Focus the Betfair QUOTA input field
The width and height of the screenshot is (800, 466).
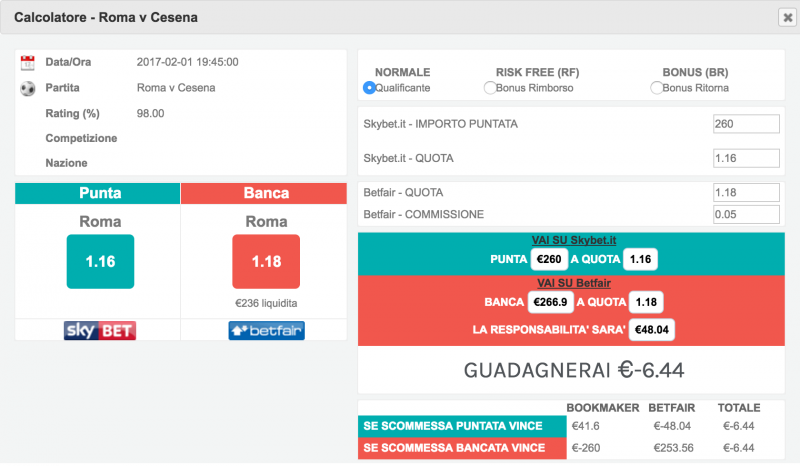pos(745,192)
